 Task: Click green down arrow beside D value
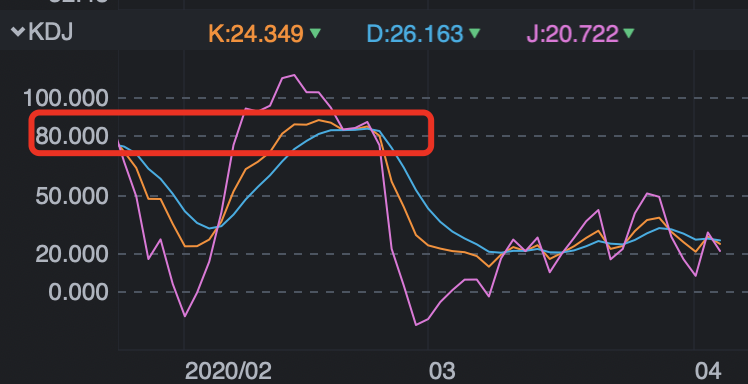pos(474,33)
